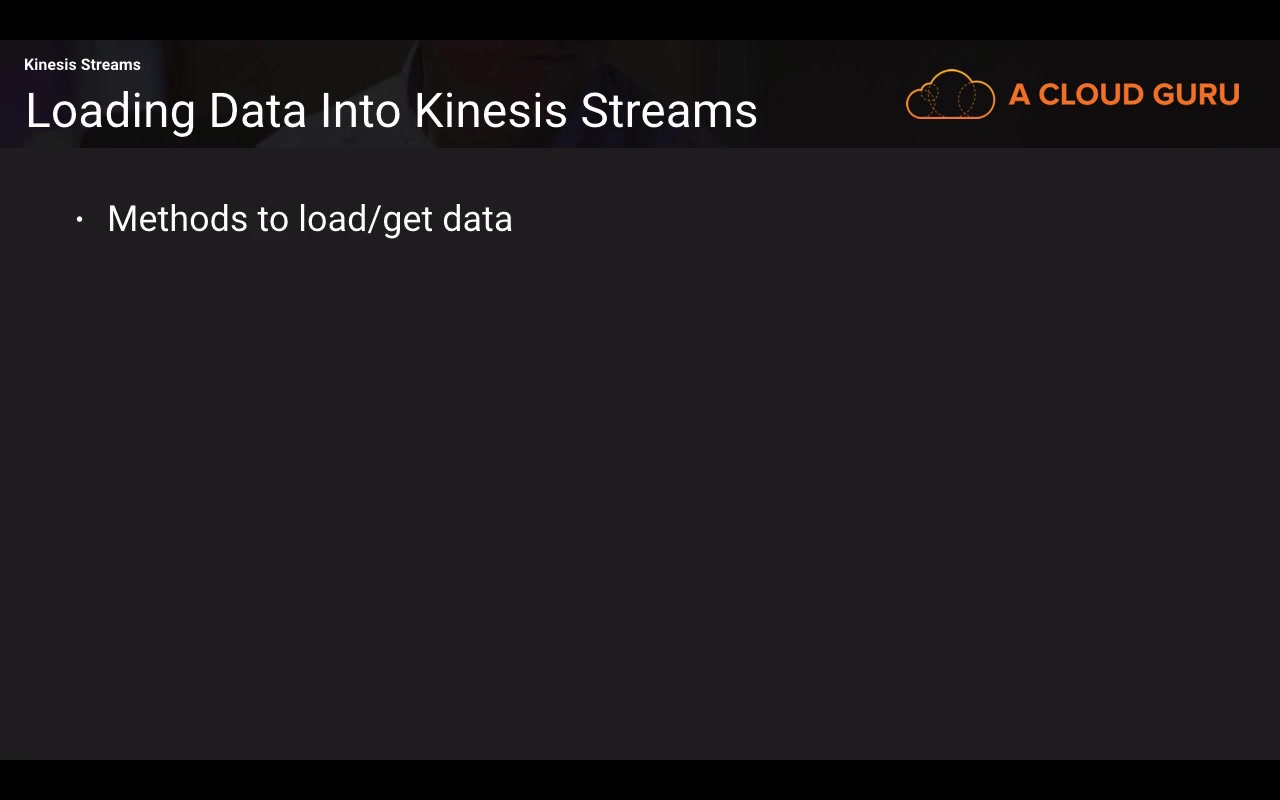1280x800 pixels.
Task: Click the bullet dot before Methods
Action: click(80, 219)
